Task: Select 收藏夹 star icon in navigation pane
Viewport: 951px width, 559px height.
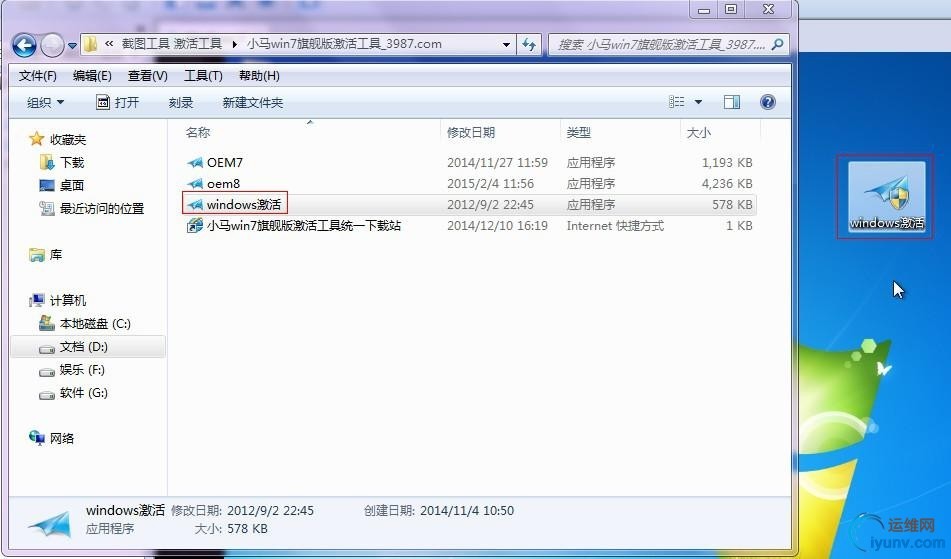Action: pos(36,139)
